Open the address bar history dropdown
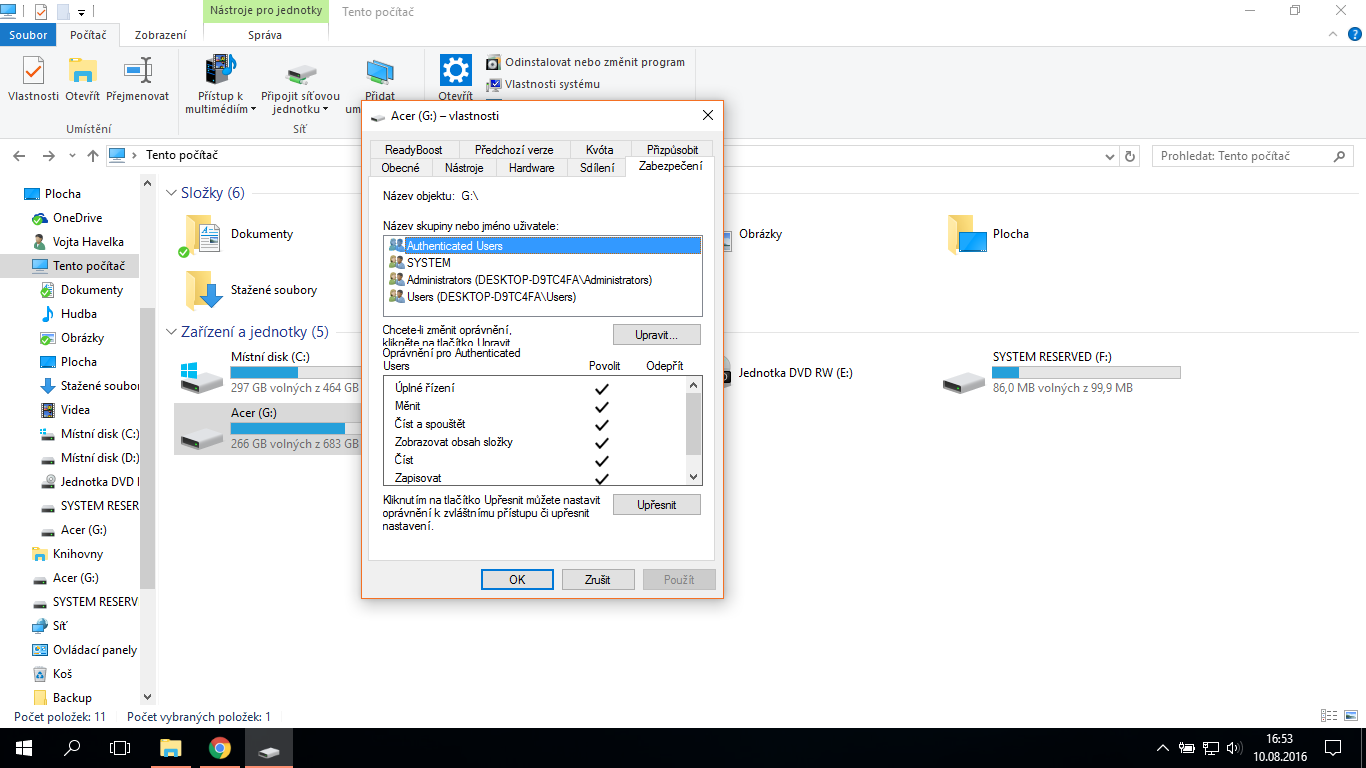Screen dimensions: 1366x768 [1109, 157]
